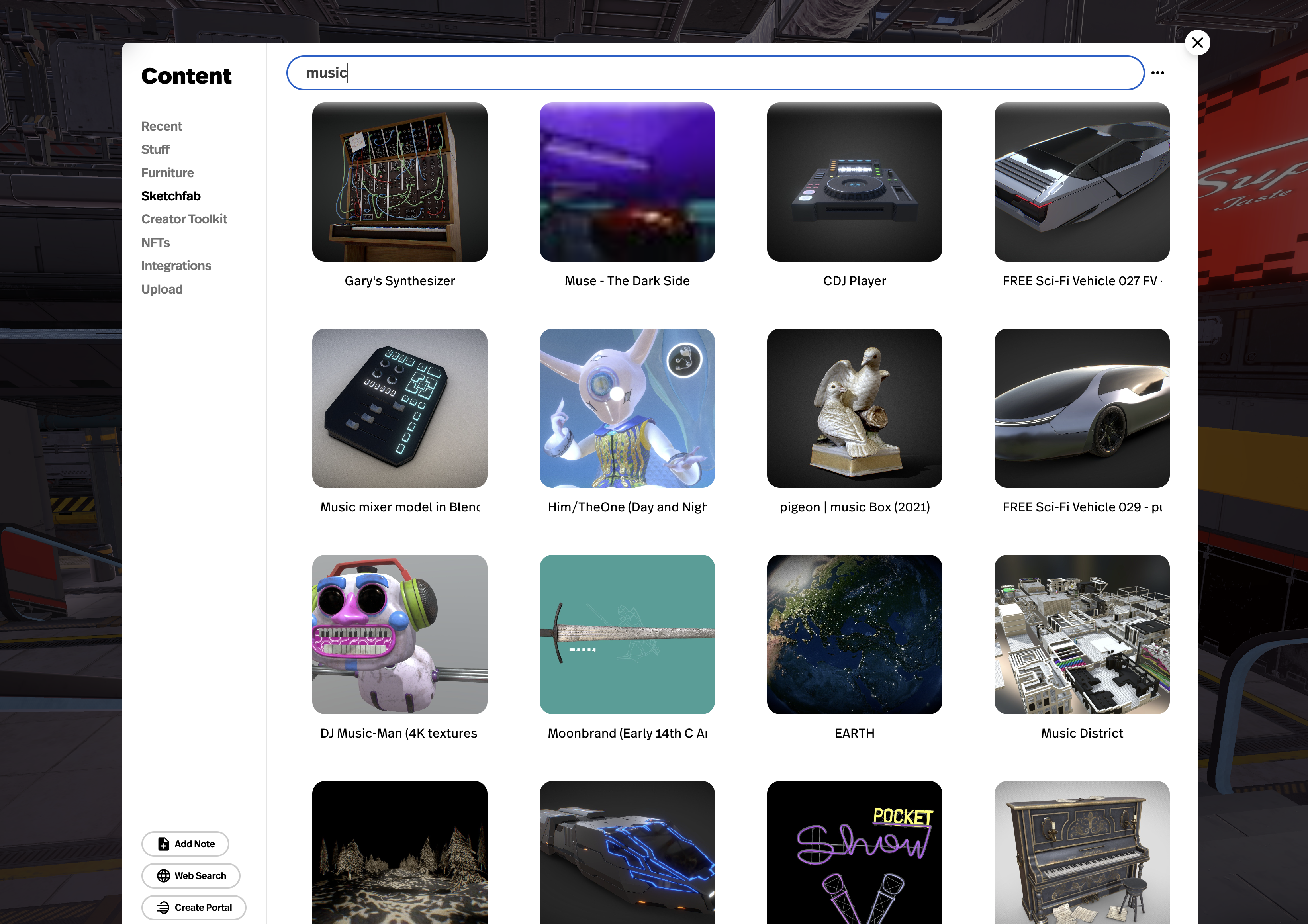This screenshot has width=1308, height=924.
Task: Open the Recent category
Action: [162, 127]
